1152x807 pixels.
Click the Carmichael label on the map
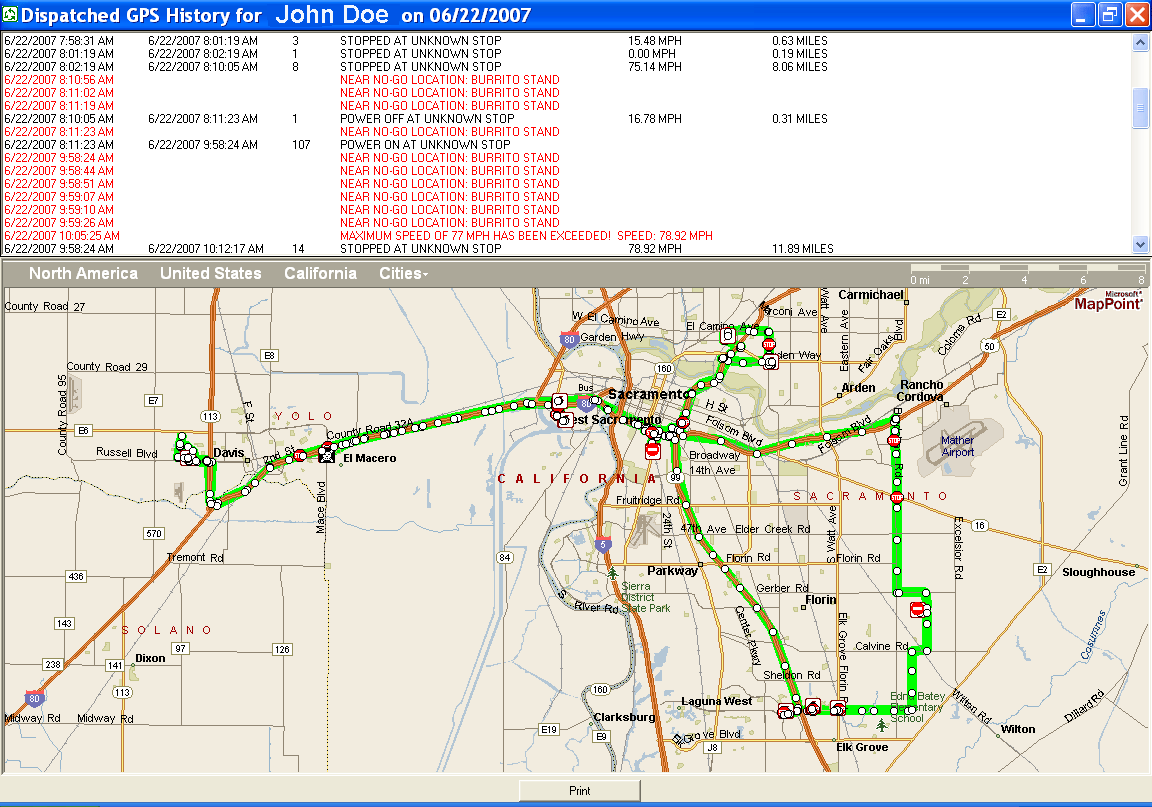point(871,295)
